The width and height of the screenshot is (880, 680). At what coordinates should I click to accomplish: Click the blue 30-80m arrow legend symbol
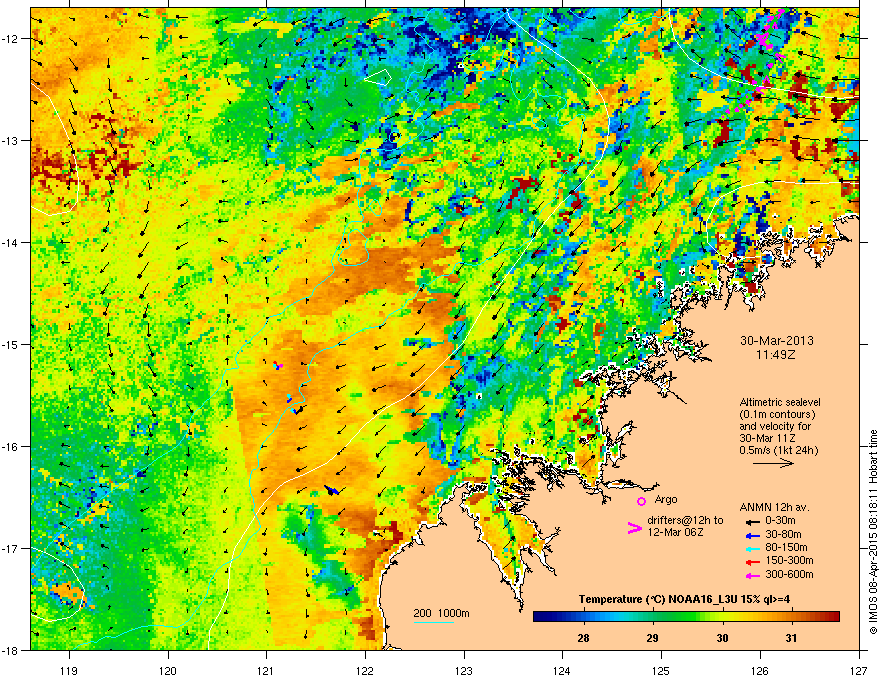(753, 534)
